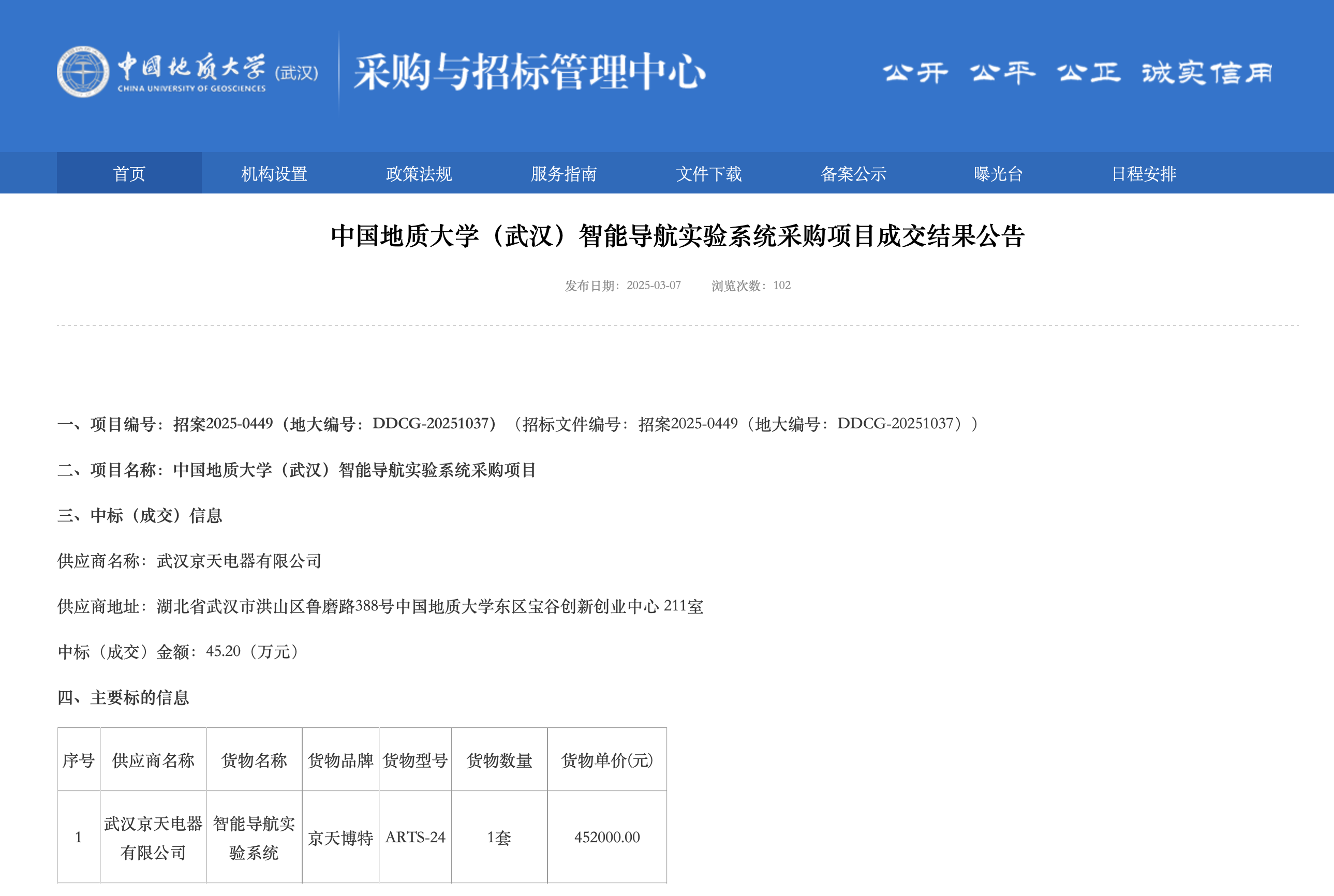Screen dimensions: 1334x896
Task: Click the 货物型号 table header
Action: 416,760
